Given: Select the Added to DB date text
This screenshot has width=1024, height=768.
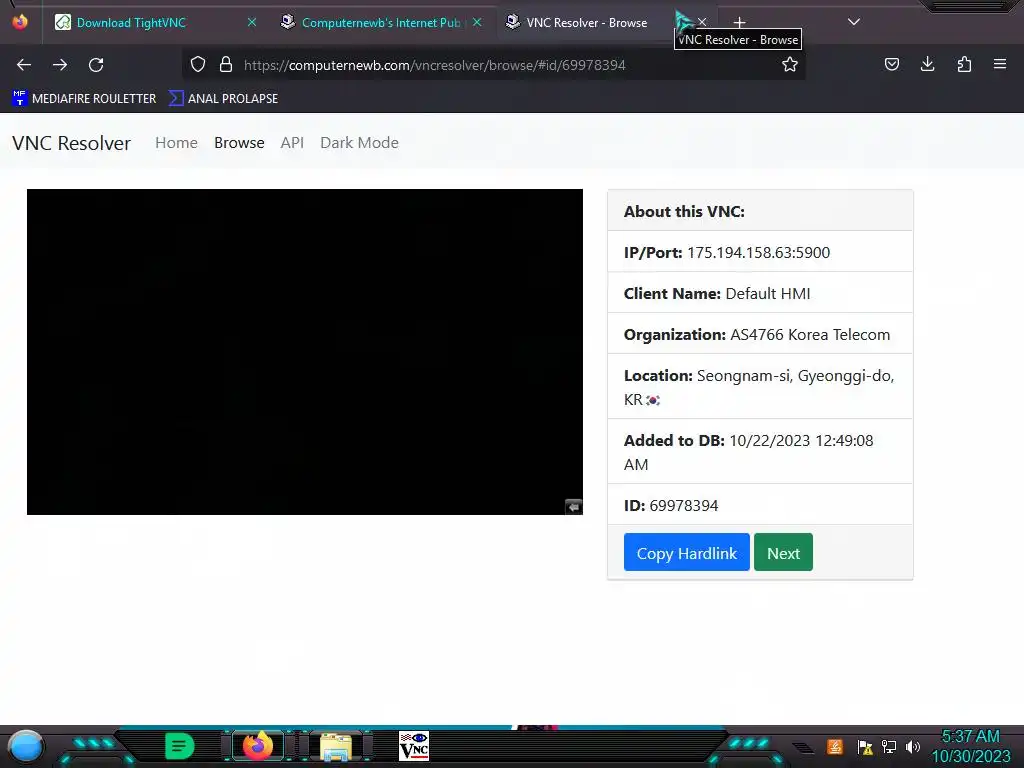Looking at the screenshot, I should (748, 452).
